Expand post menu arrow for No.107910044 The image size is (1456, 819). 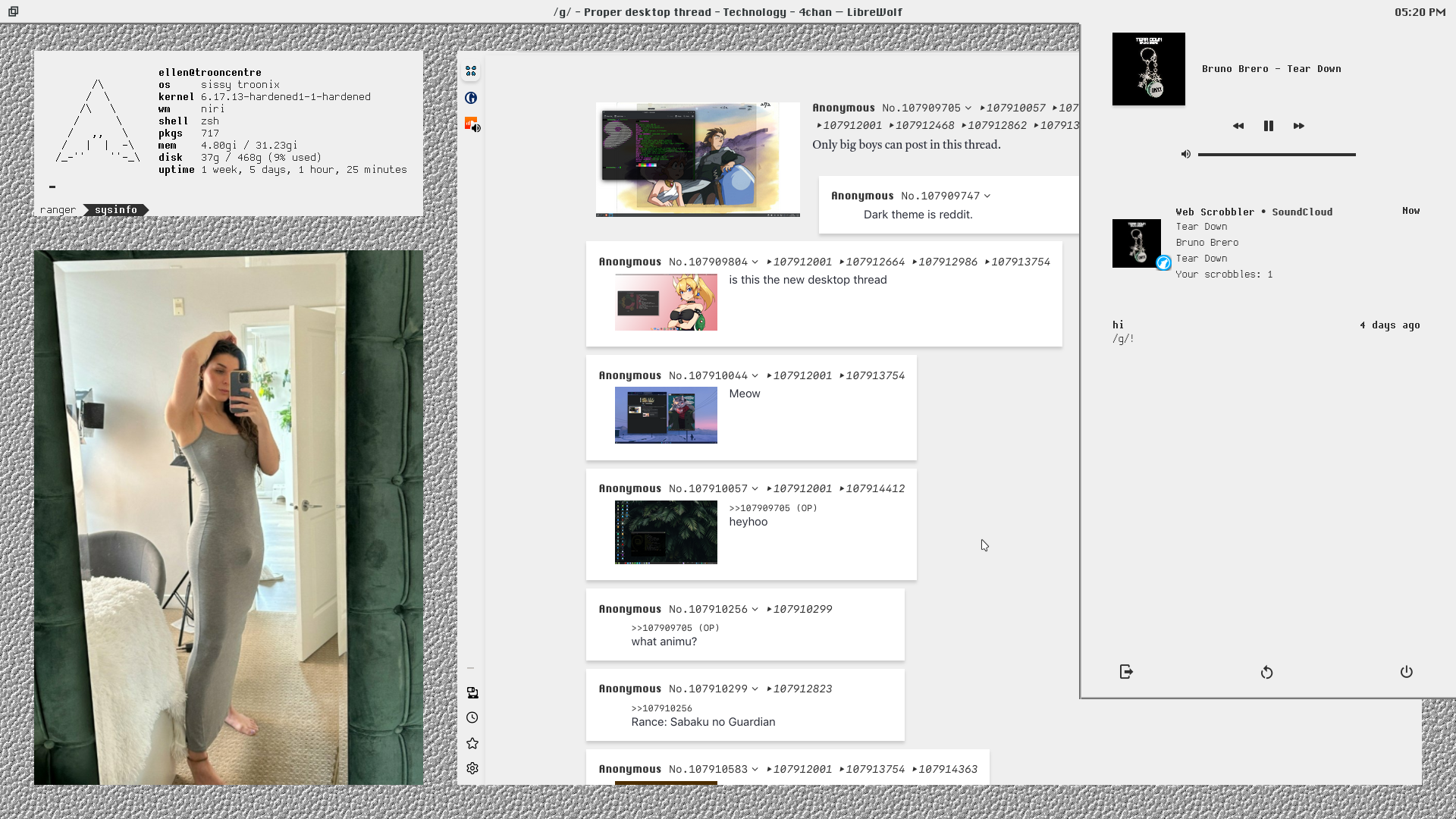755,376
